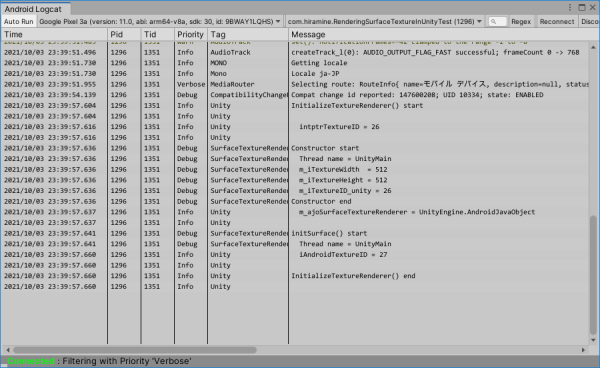Toggle the Auto Run button
This screenshot has width=600, height=368.
click(18, 21)
